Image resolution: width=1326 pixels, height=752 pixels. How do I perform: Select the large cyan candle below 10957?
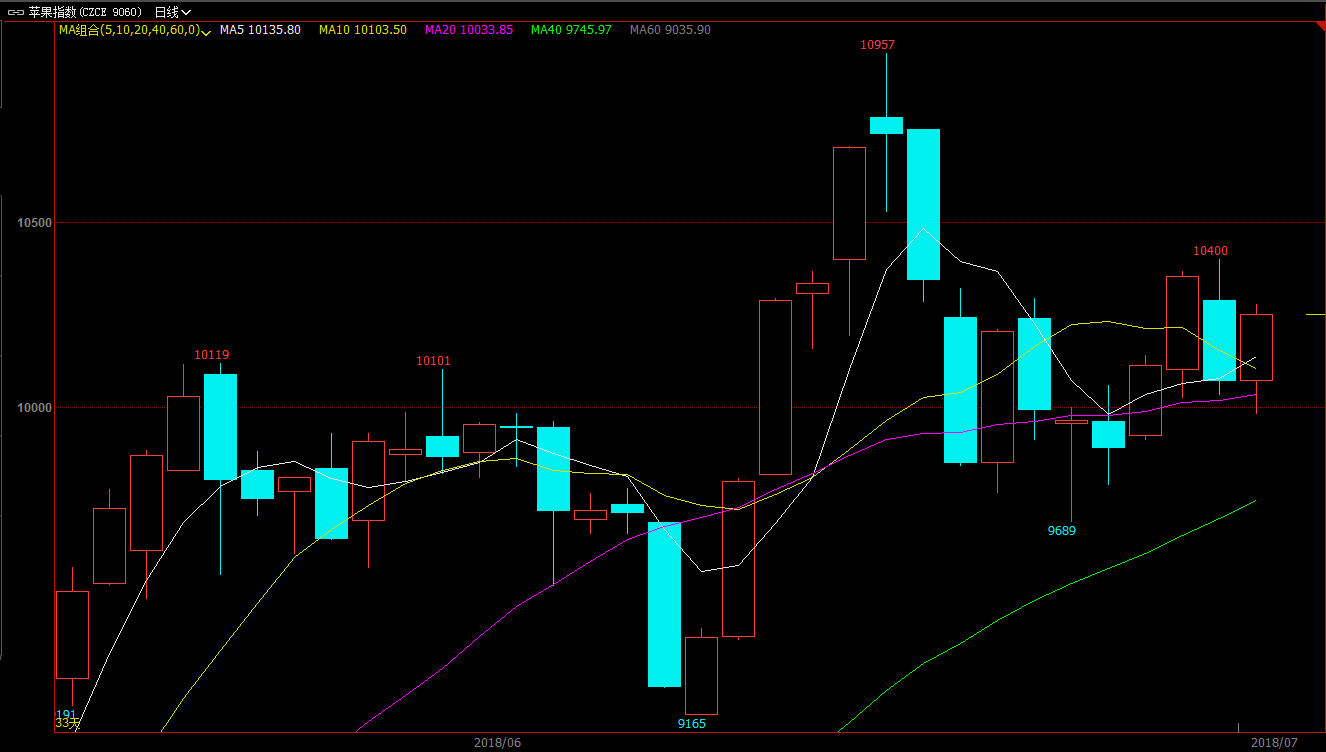(923, 204)
